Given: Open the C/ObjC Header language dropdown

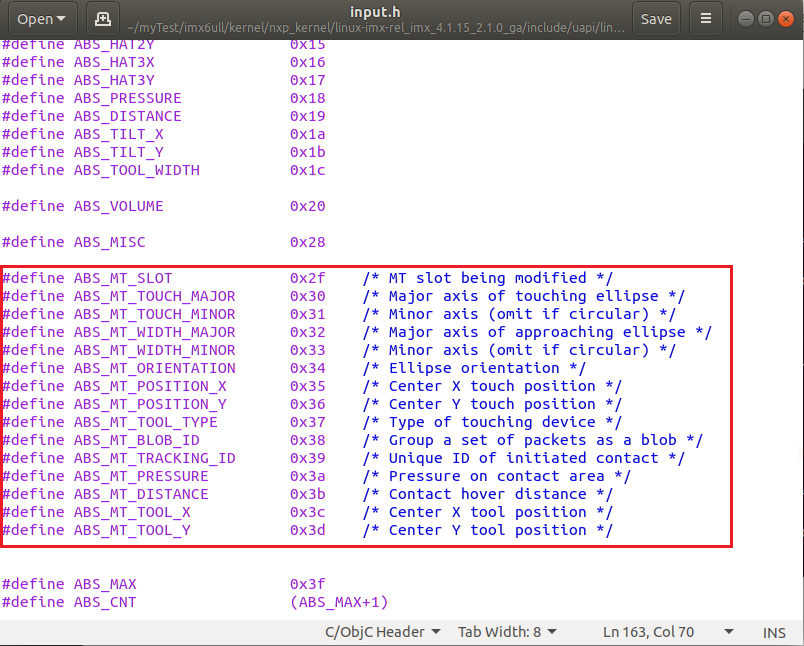Looking at the screenshot, I should click(x=383, y=632).
